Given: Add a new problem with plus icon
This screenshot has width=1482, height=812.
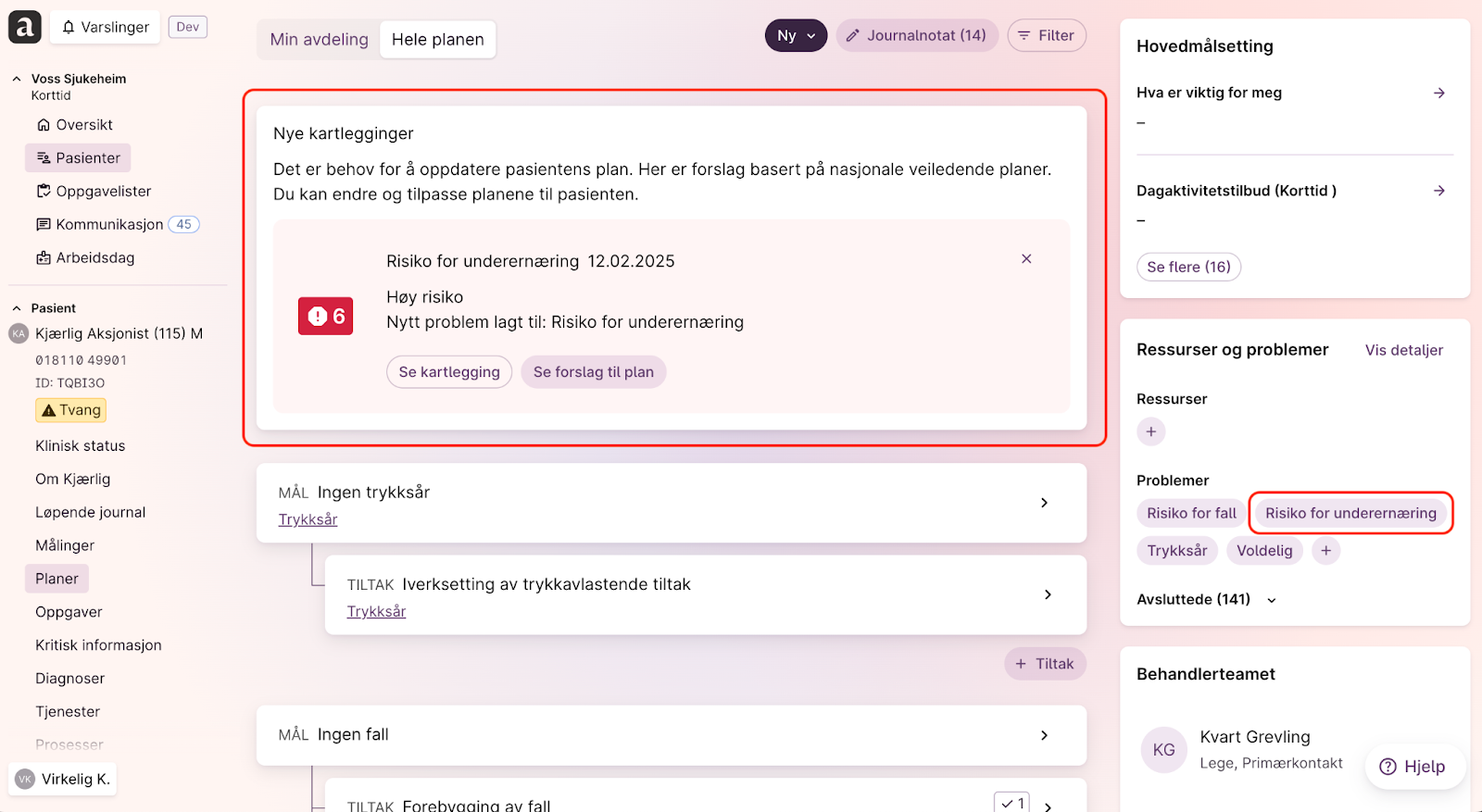Looking at the screenshot, I should pos(1325,551).
